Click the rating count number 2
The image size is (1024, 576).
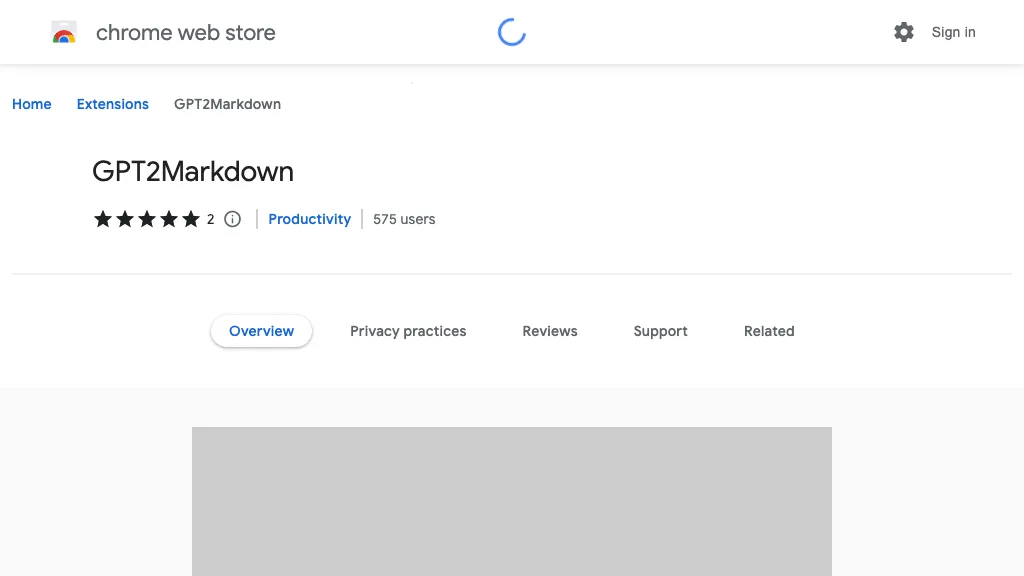tap(211, 219)
